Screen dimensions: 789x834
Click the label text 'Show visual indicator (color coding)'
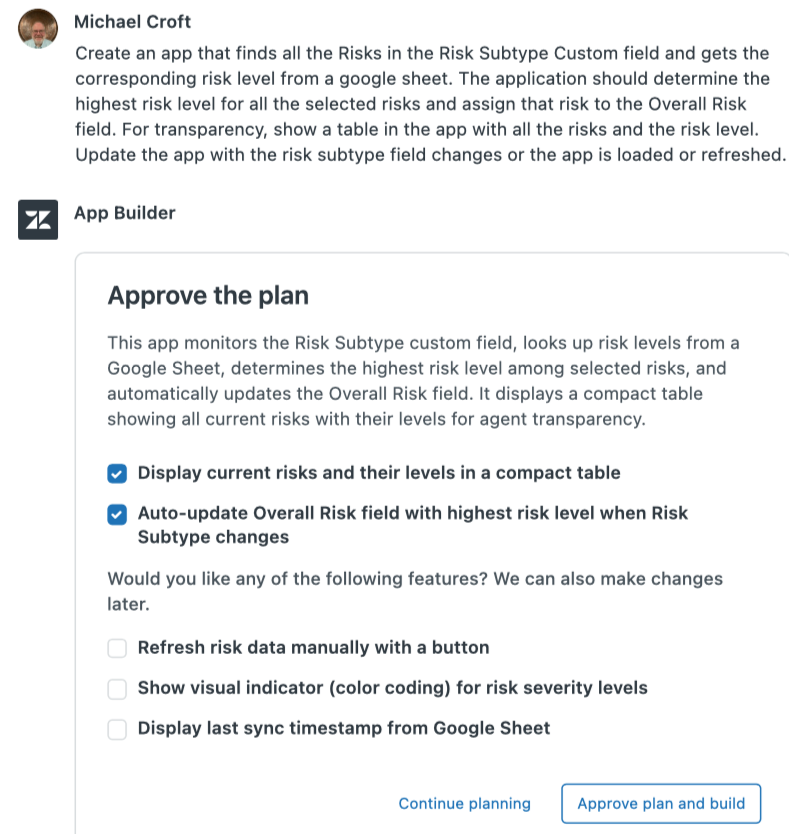point(392,688)
